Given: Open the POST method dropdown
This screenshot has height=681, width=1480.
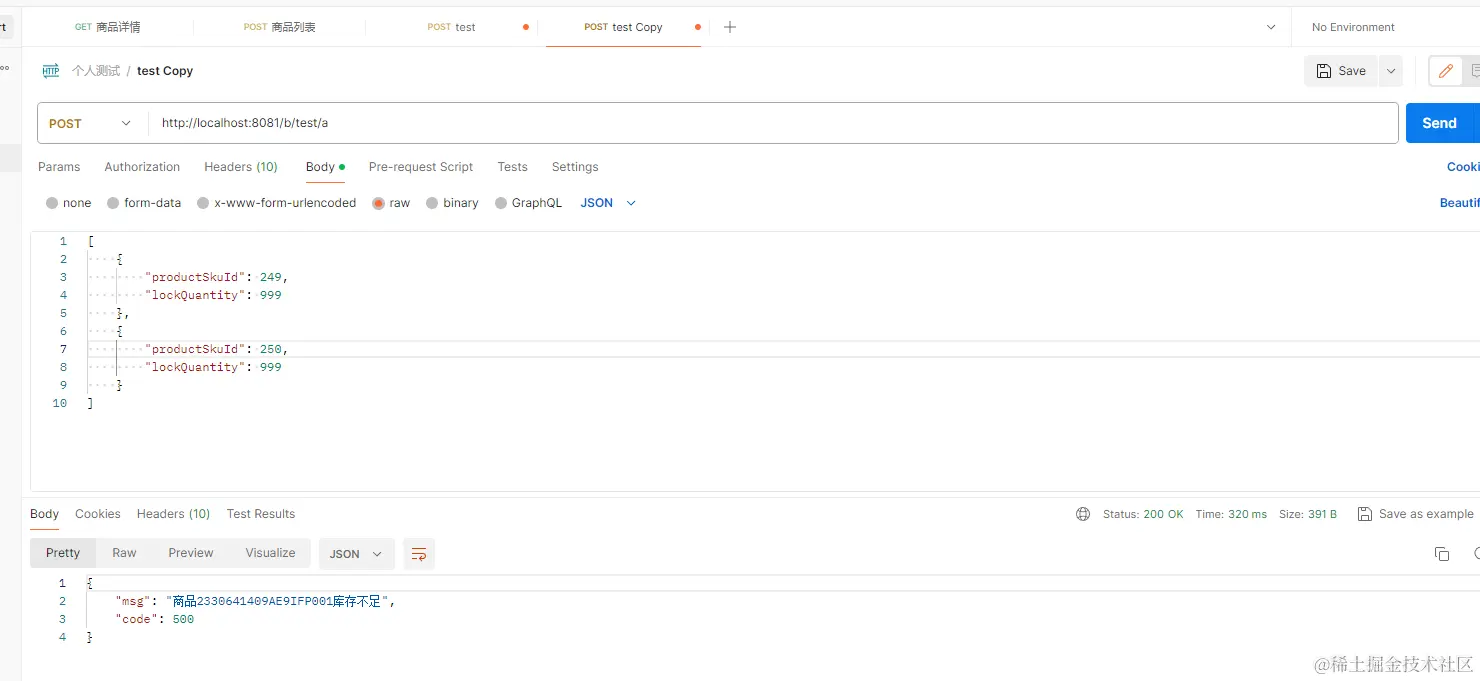Looking at the screenshot, I should 92,123.
